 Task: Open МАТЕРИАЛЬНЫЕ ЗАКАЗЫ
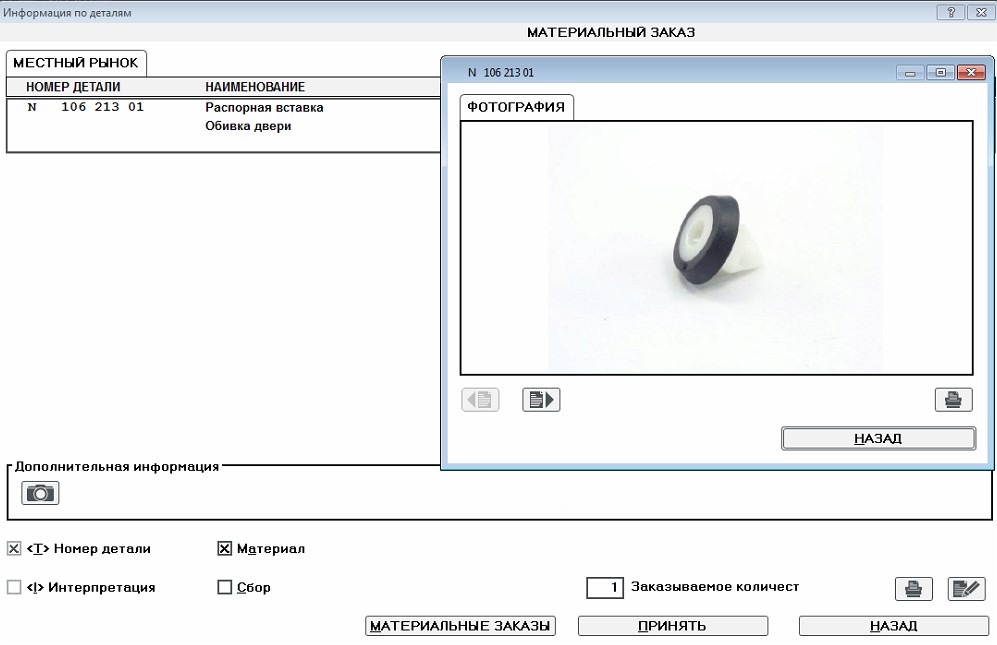(460, 626)
